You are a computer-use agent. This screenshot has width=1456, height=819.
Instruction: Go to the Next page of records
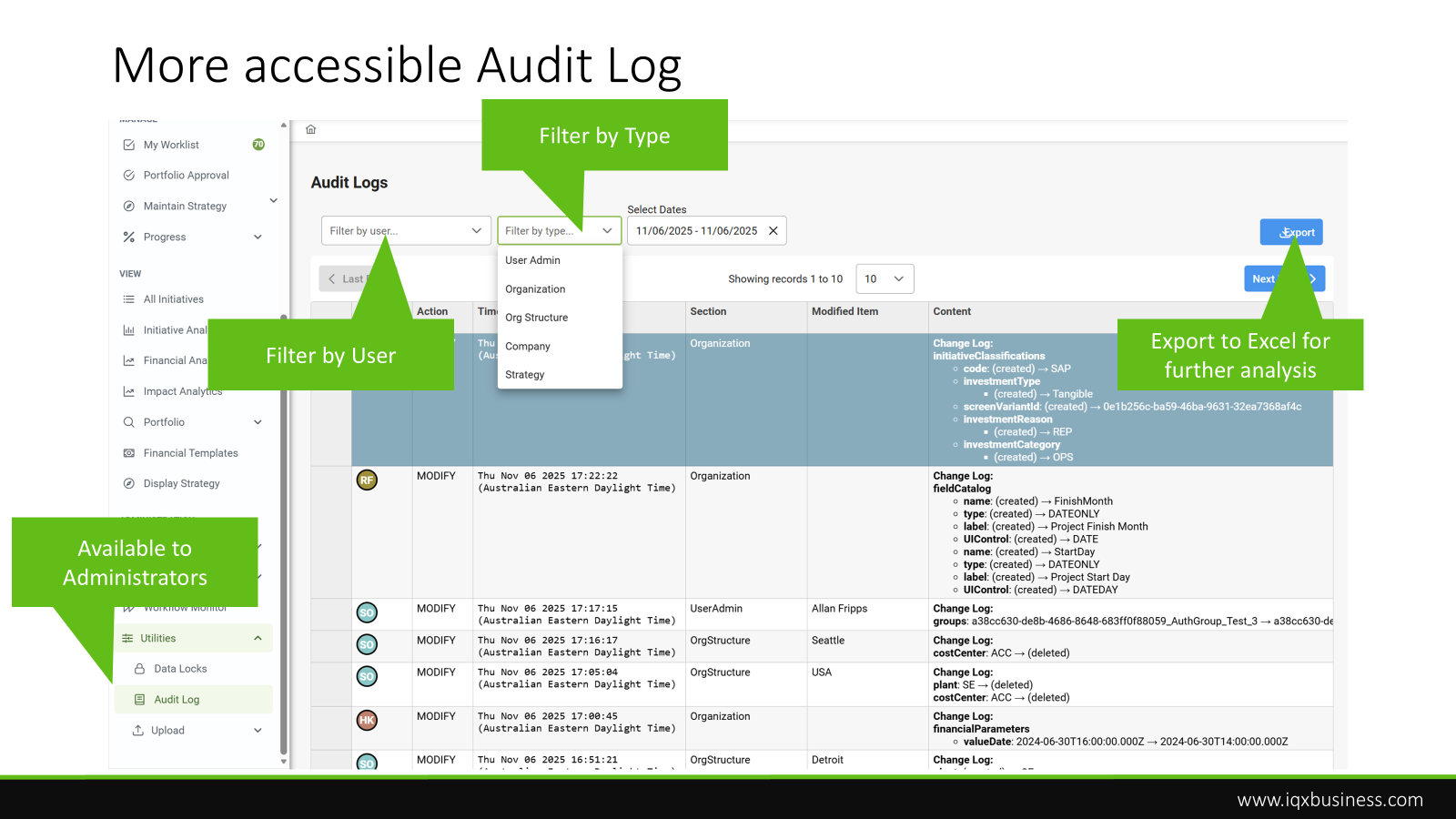[1265, 279]
